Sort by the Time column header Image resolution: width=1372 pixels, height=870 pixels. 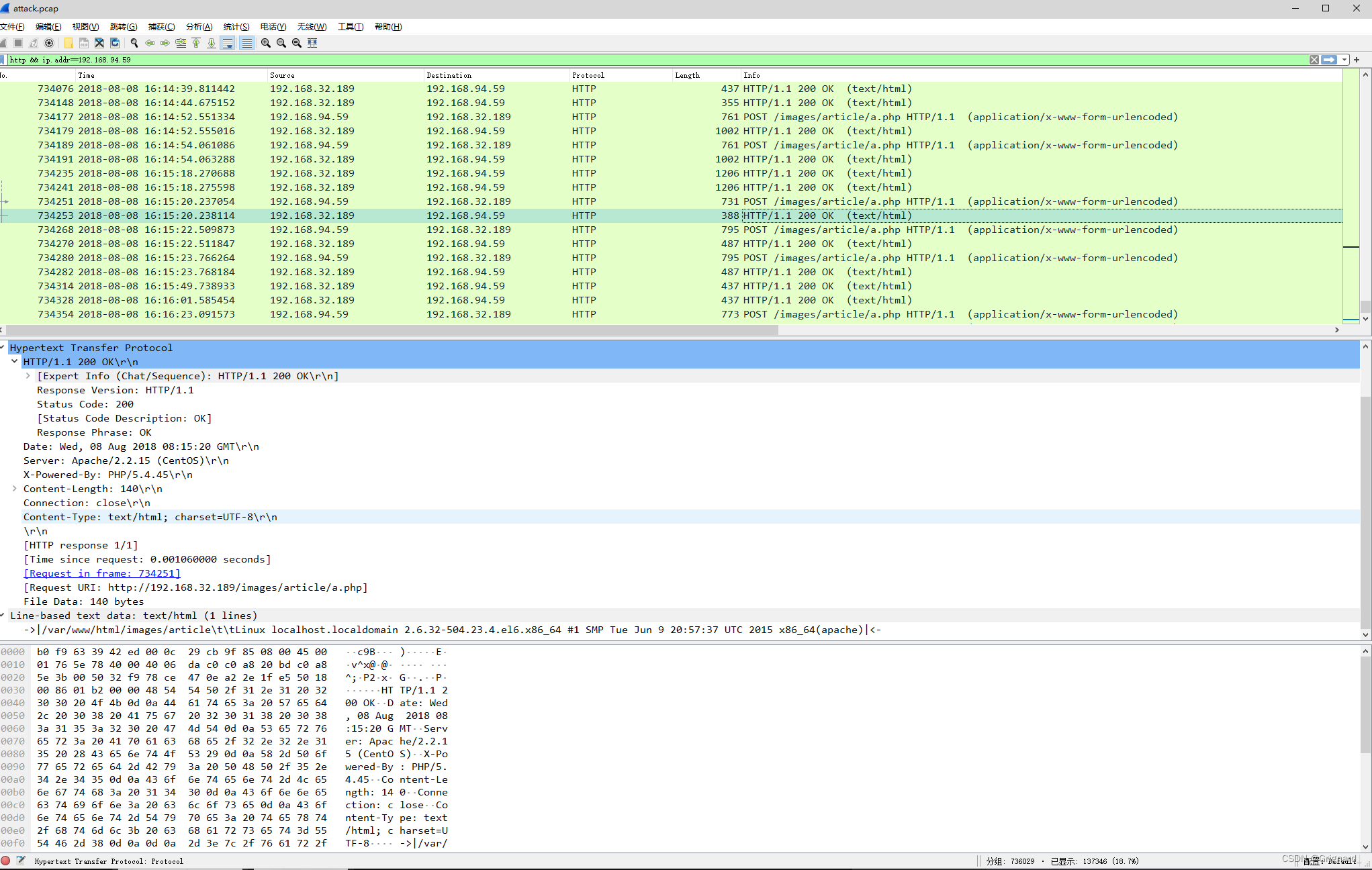(x=171, y=75)
